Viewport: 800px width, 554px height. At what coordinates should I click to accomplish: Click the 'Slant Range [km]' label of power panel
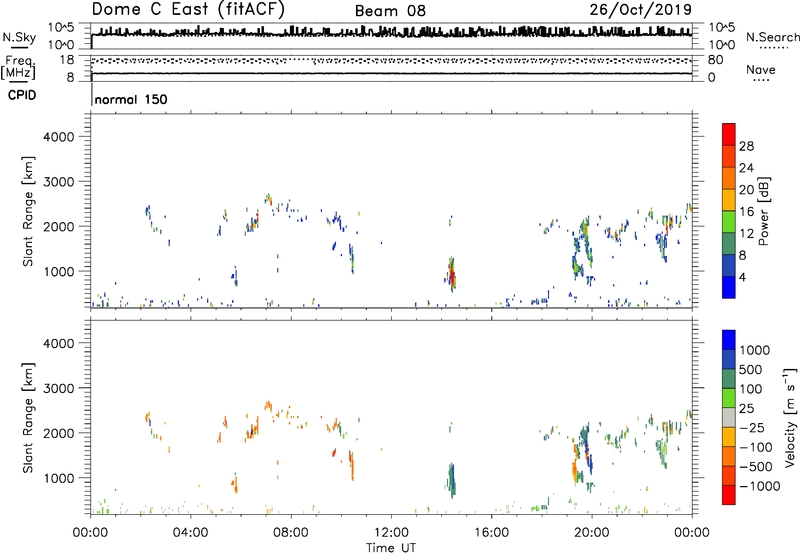28,211
